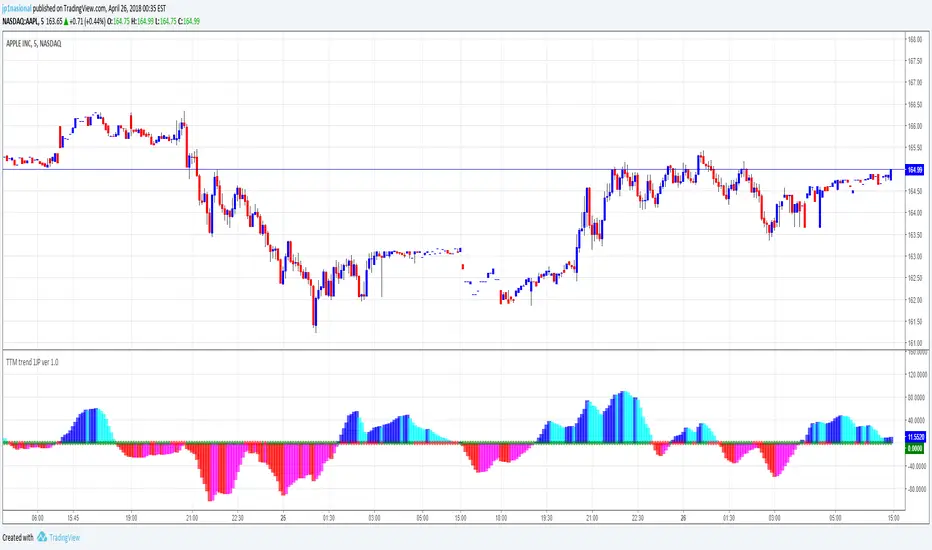This screenshot has width=932, height=550.
Task: Click the TTM trend IJP ver 1.0 indicator label
Action: (x=32, y=362)
